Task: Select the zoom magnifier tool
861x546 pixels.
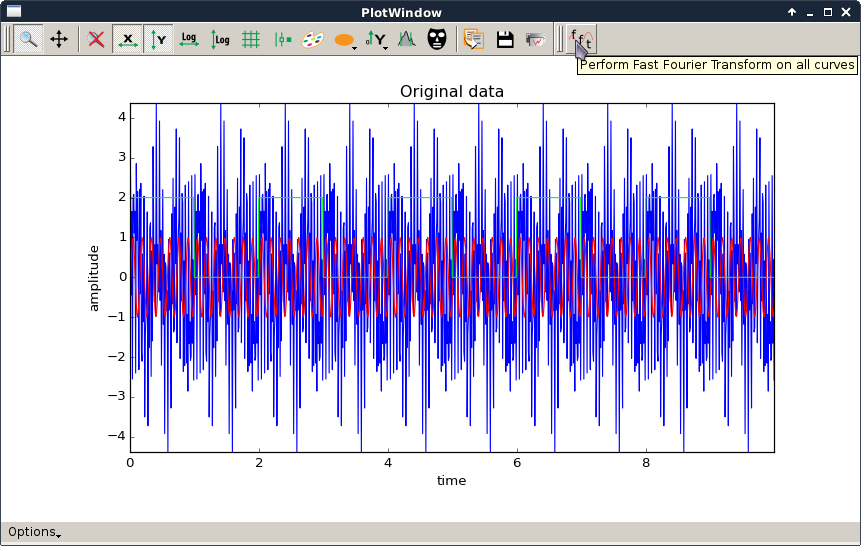Action: [x=28, y=39]
